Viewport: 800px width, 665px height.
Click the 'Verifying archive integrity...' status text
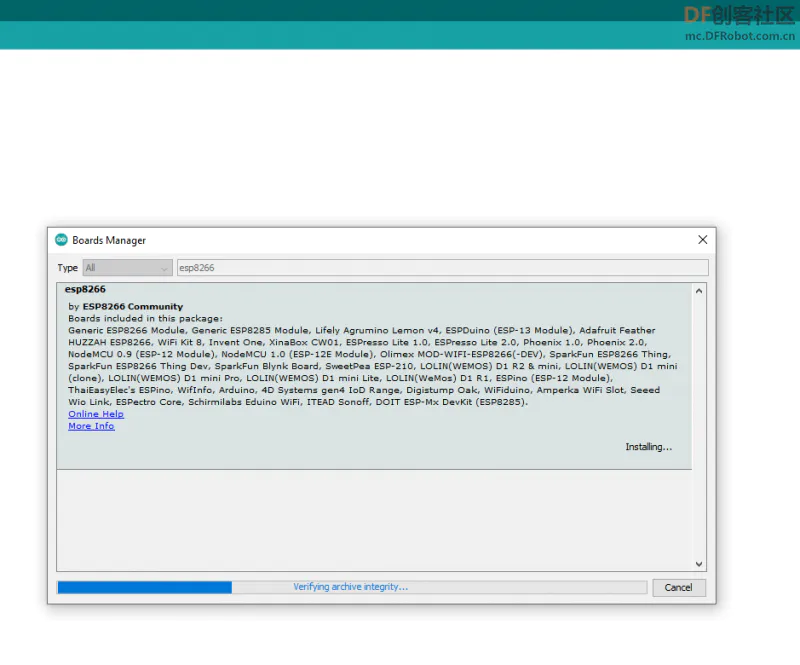point(351,587)
